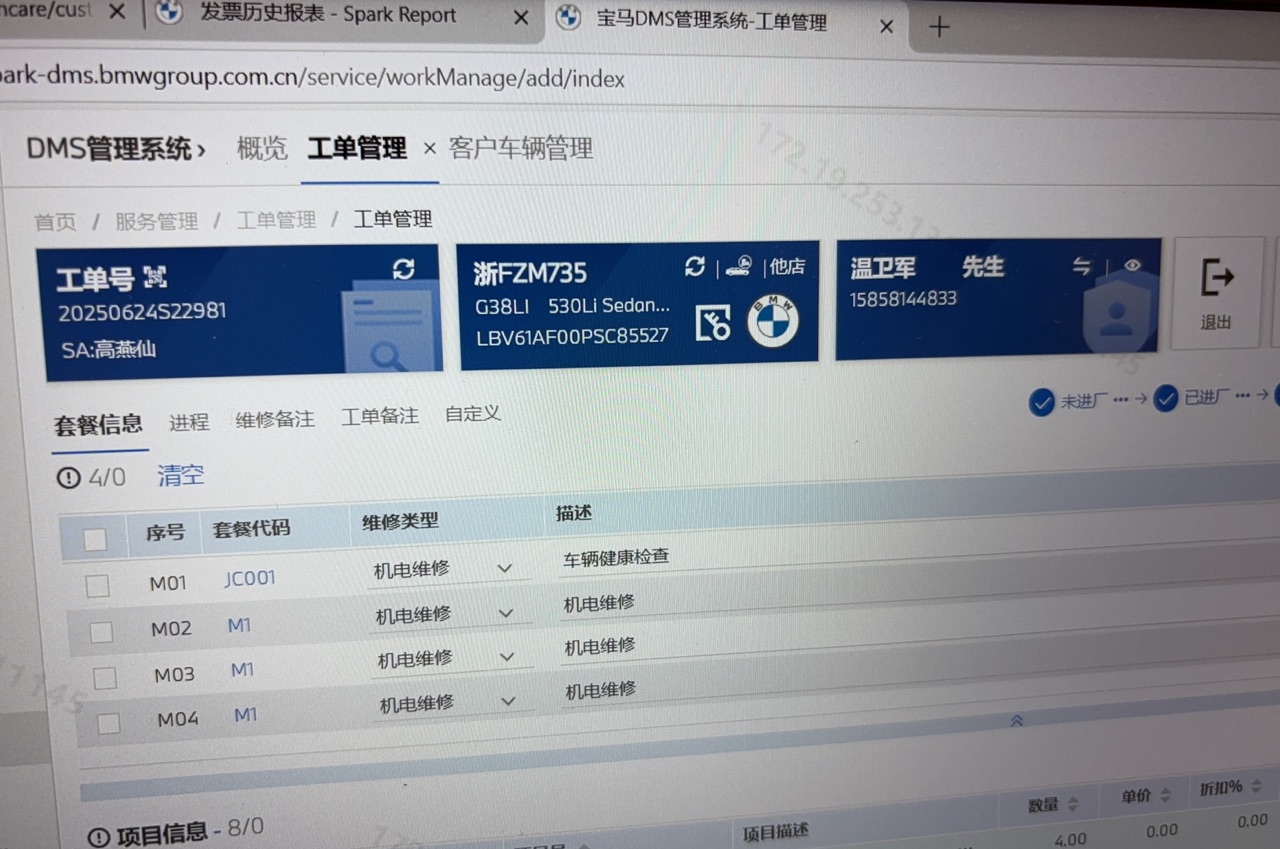Switch to the 概览 module tab

tap(262, 149)
